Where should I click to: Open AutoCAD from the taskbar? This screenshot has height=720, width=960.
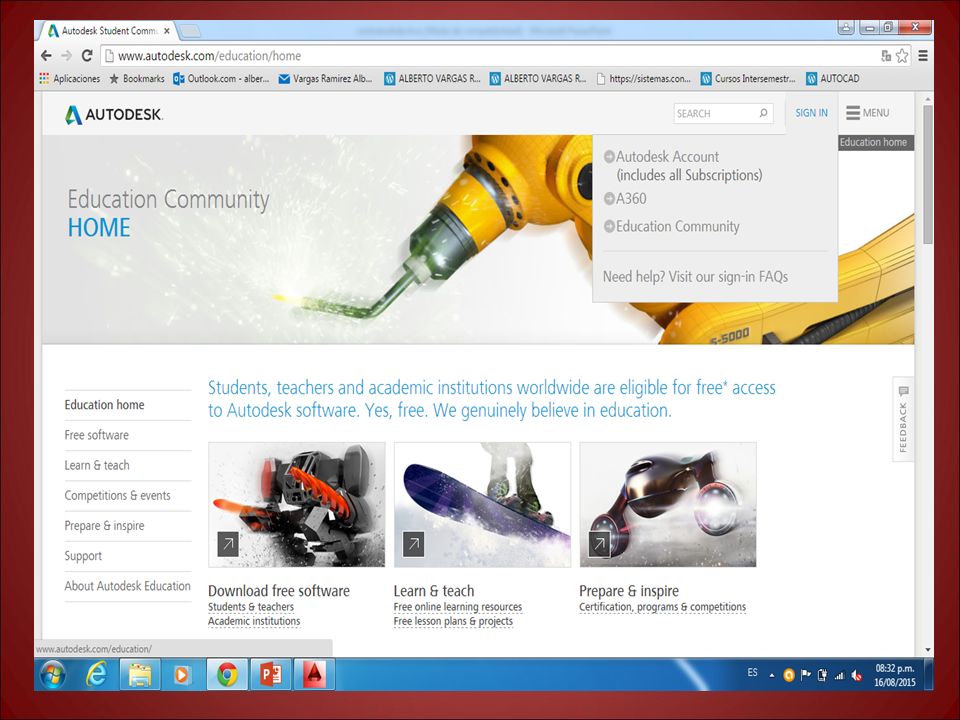[314, 675]
